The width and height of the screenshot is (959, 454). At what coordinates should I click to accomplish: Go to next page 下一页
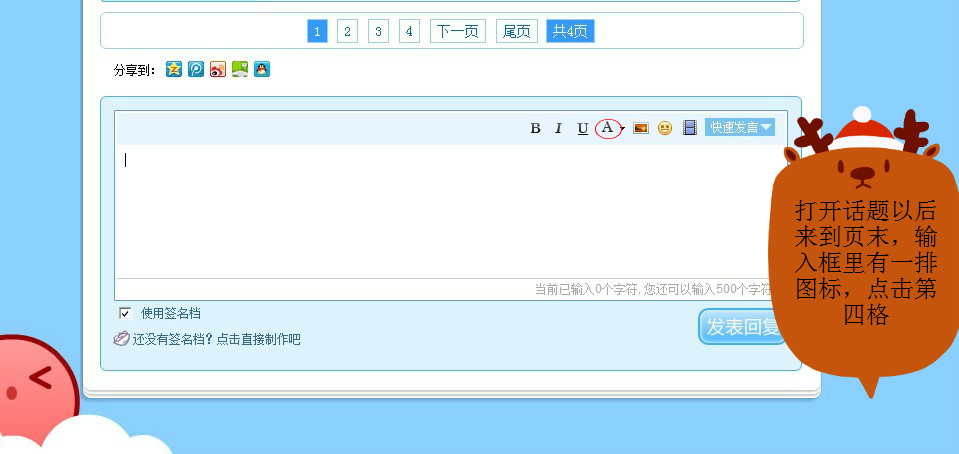457,31
